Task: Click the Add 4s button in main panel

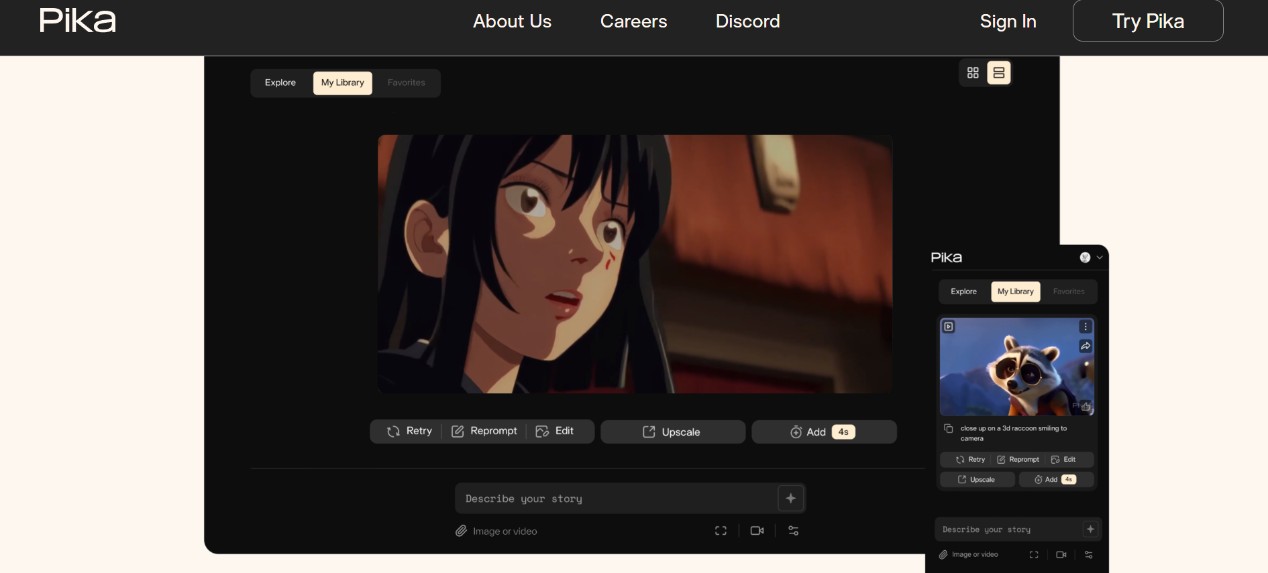Action: 823,432
